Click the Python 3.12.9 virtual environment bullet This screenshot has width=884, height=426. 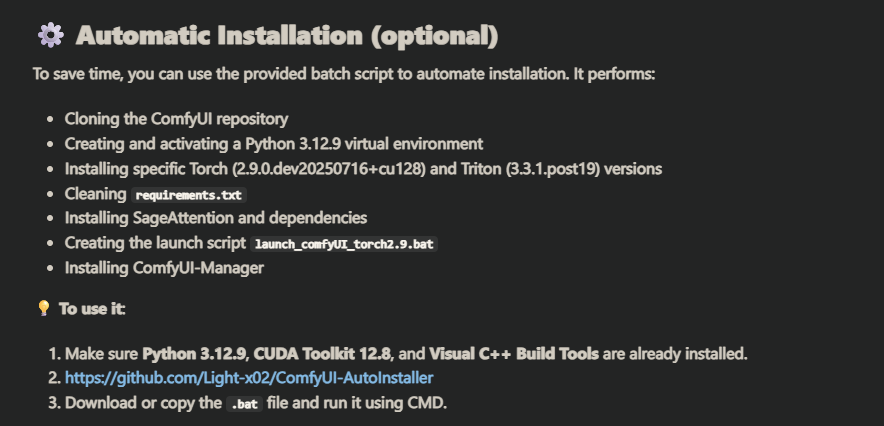click(273, 143)
